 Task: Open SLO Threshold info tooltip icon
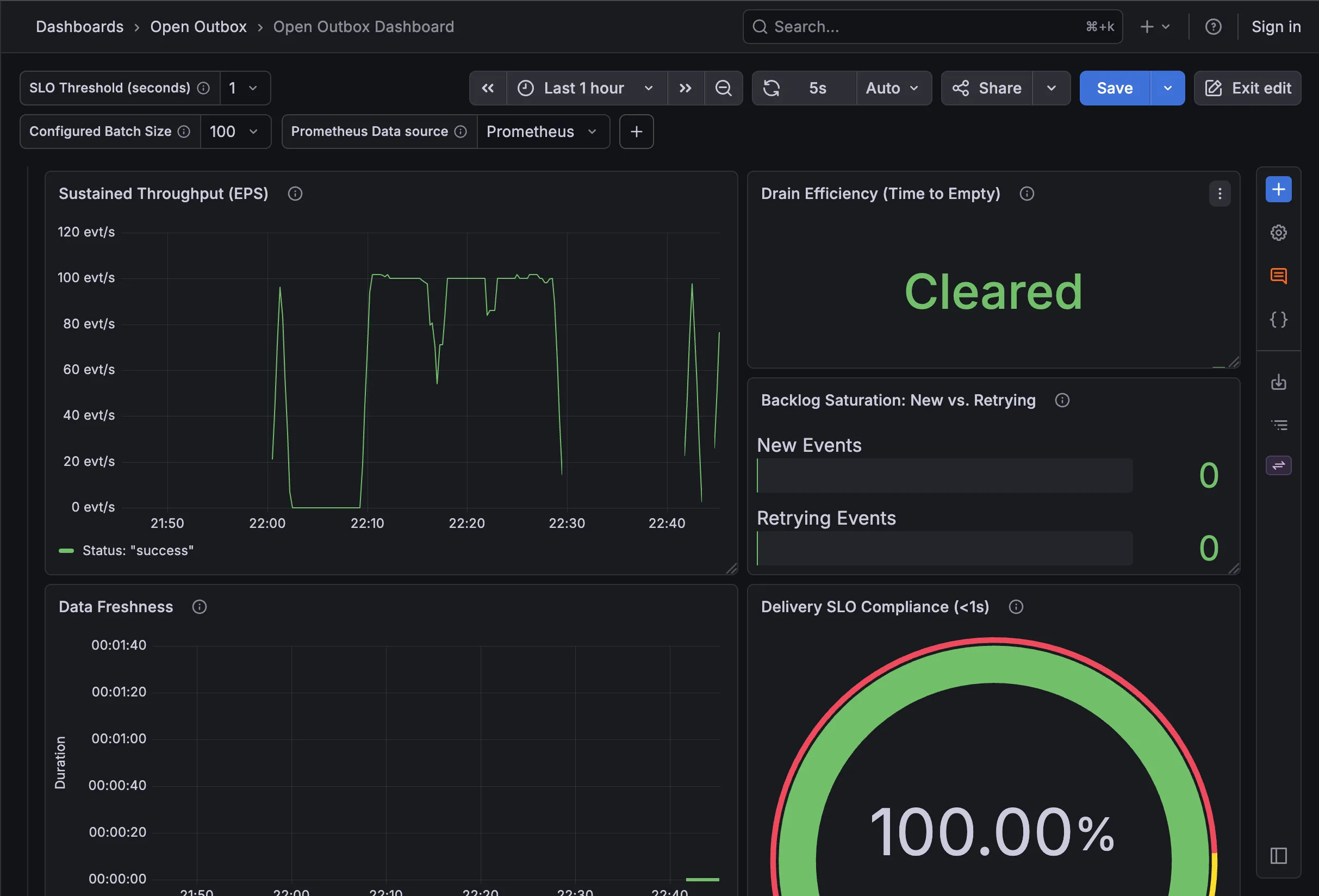(x=203, y=88)
